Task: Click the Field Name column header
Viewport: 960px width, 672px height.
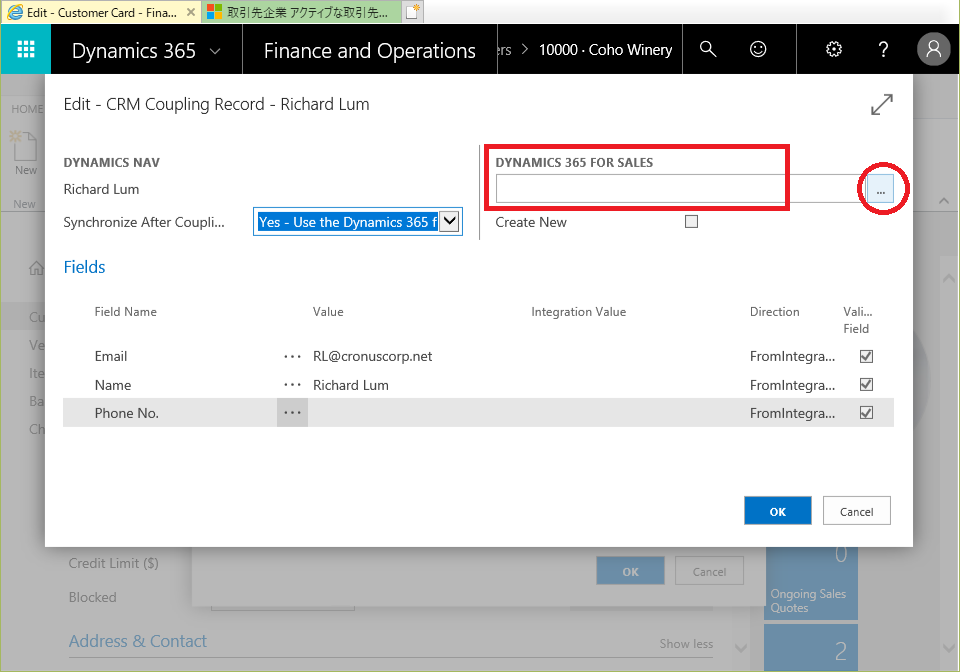Action: [x=126, y=312]
